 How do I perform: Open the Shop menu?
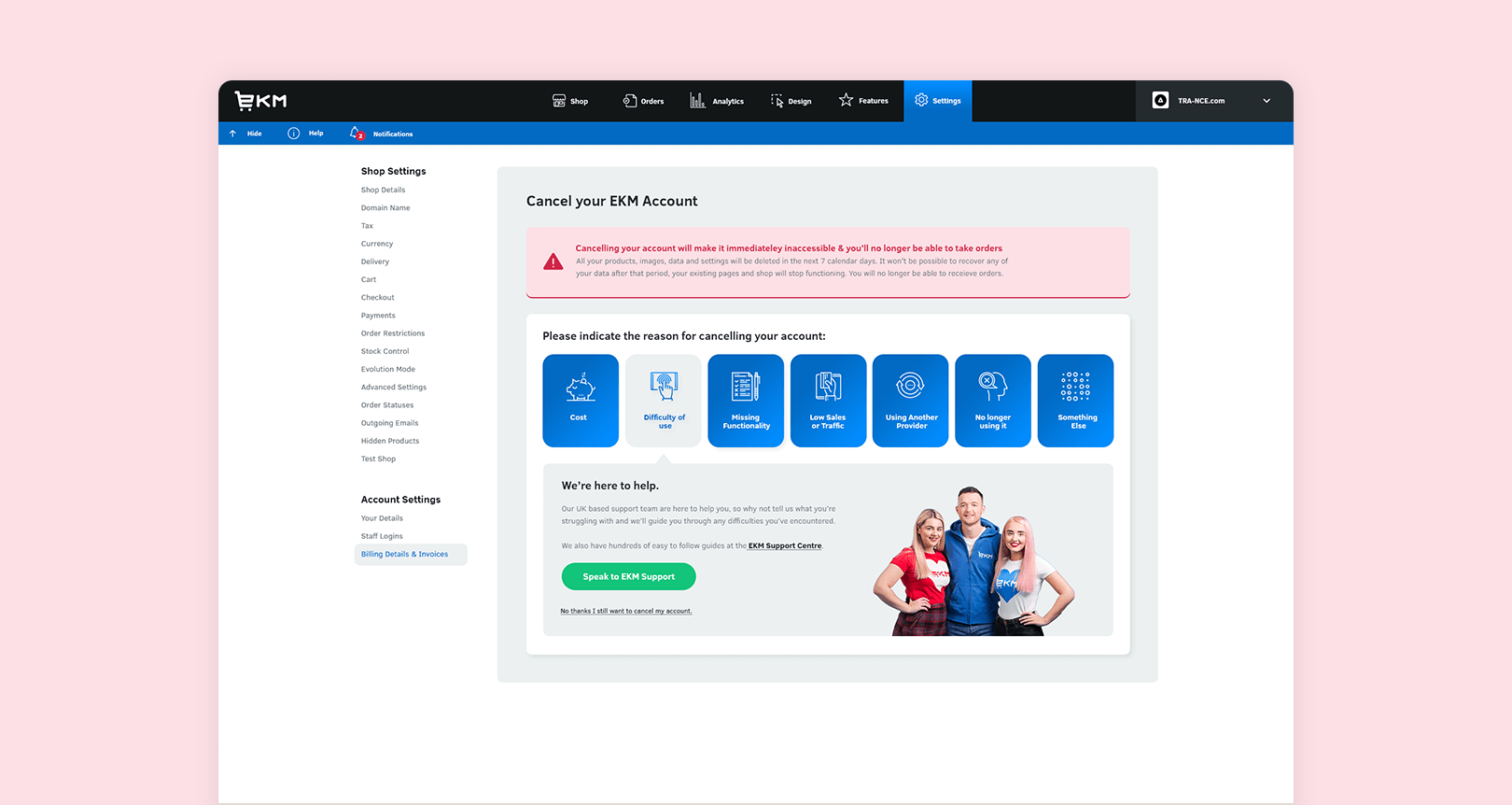tap(570, 101)
